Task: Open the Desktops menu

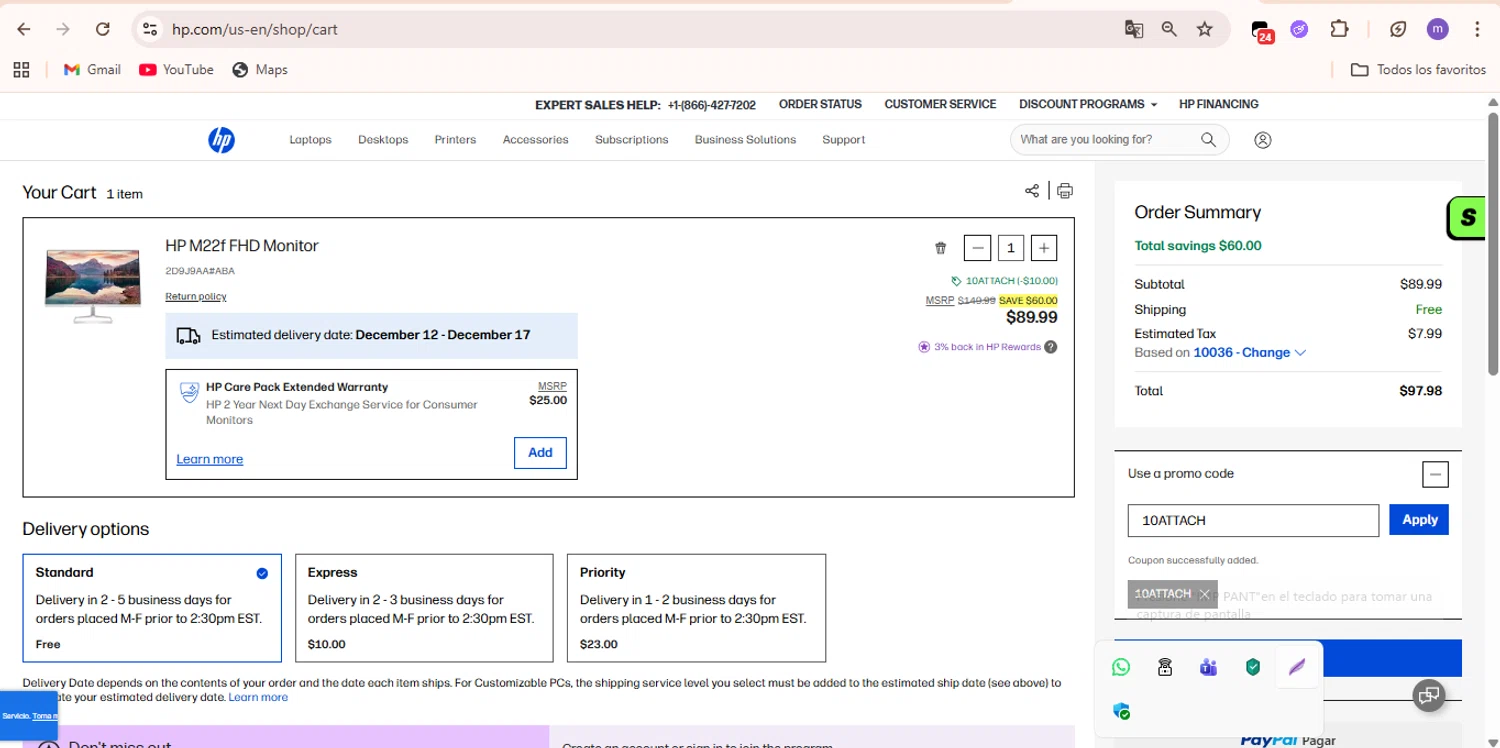Action: (383, 140)
